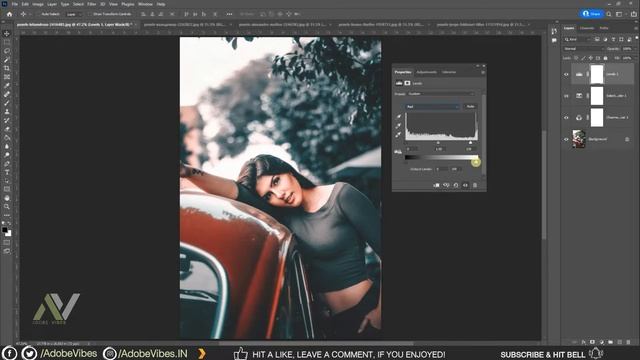Open the blend mode dropdown showing Normal
This screenshot has height=360, width=640.
tap(583, 49)
